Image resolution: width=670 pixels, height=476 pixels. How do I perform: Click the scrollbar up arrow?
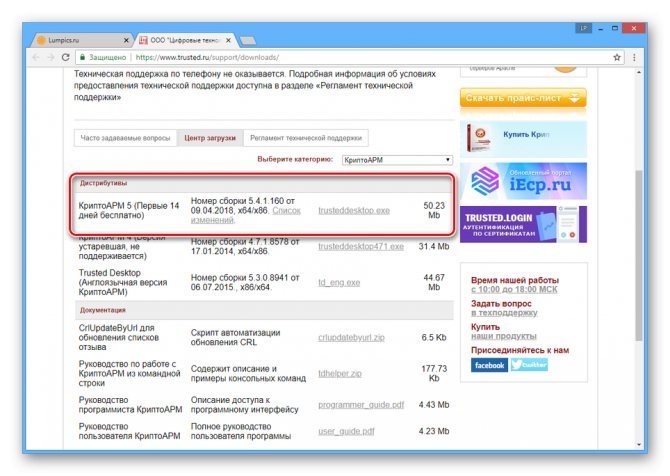pyautogui.click(x=639, y=72)
